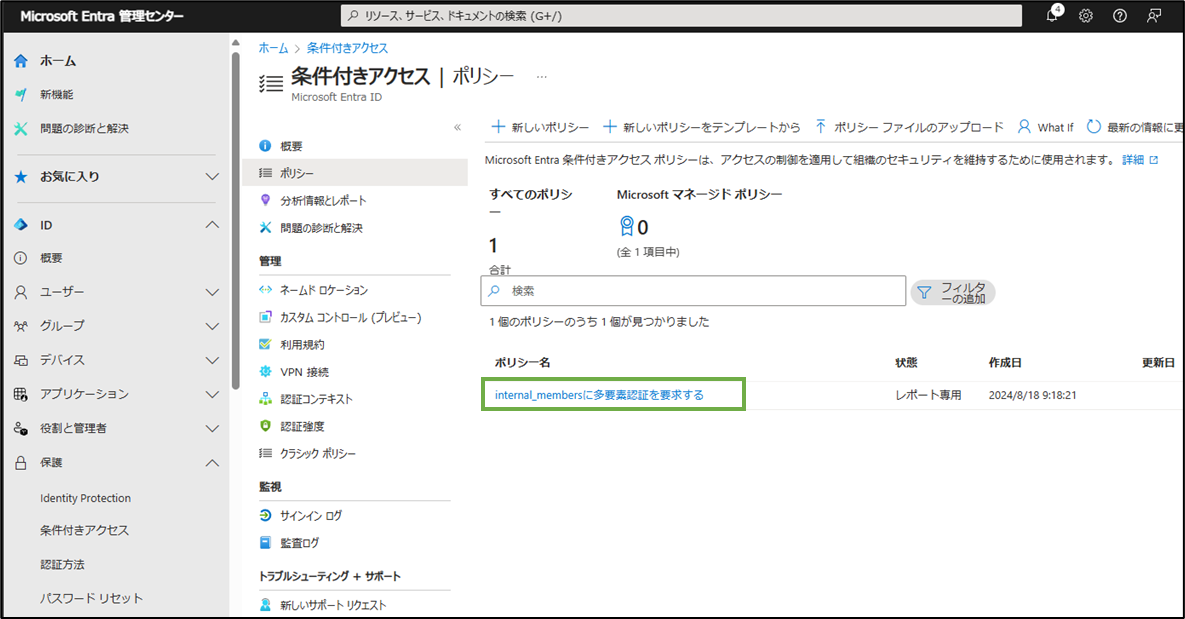This screenshot has width=1185, height=619.
Task: Collapse the ID section chevron
Action: pyautogui.click(x=212, y=224)
